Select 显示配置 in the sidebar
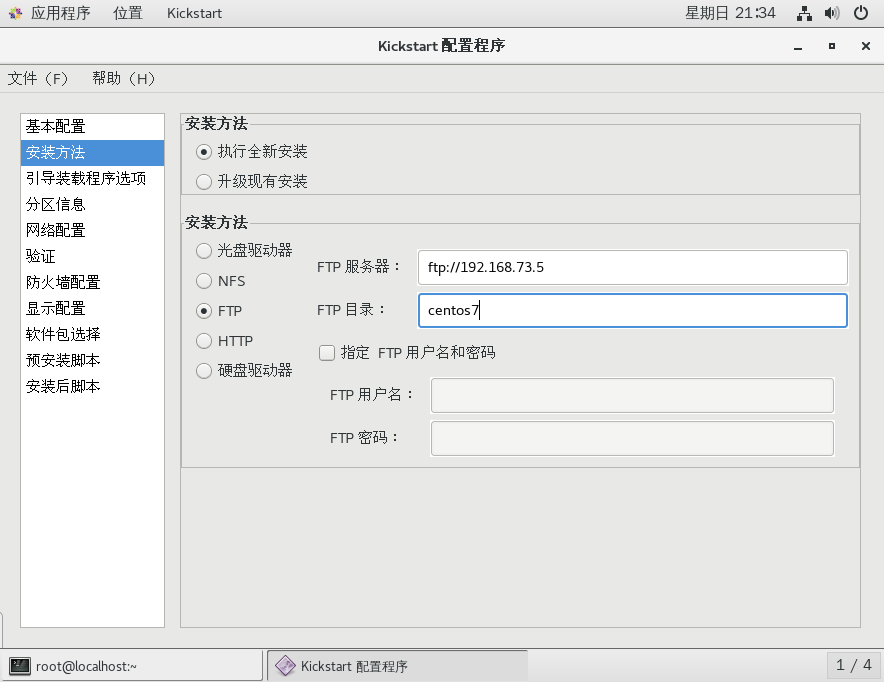Screen dimensions: 884x682 coord(92,308)
